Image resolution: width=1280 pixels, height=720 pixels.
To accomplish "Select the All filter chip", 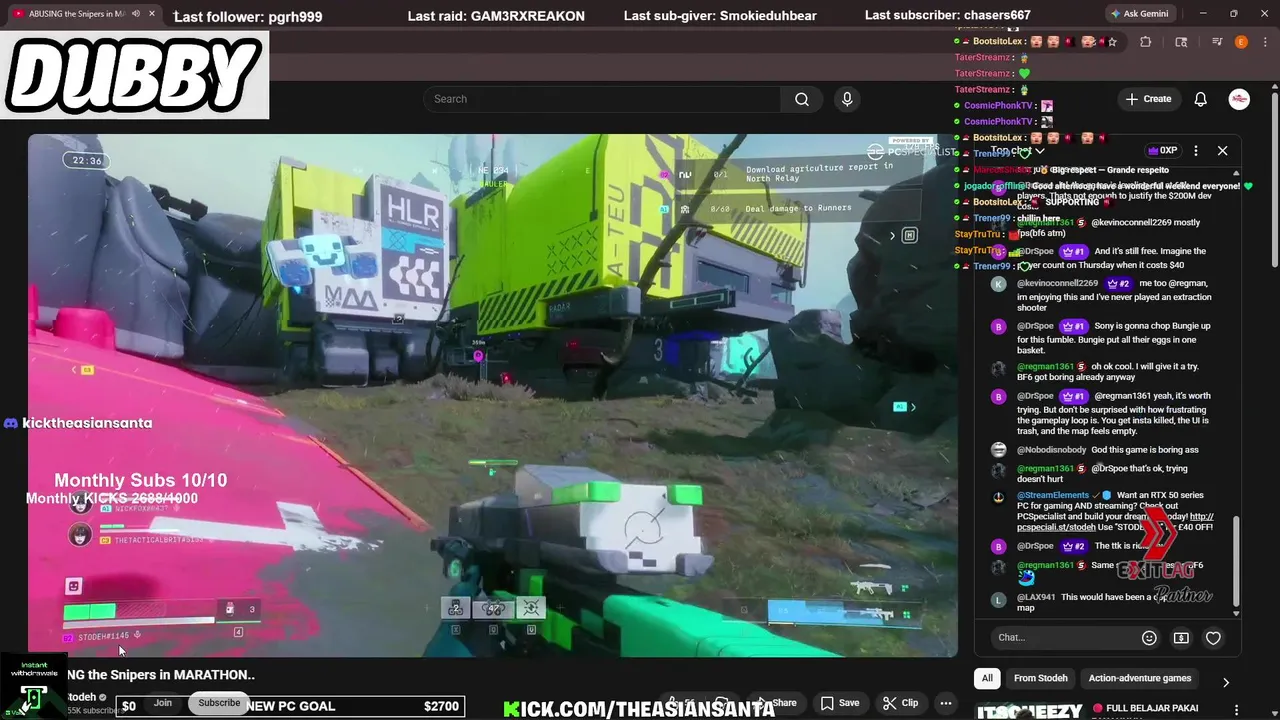I will pyautogui.click(x=987, y=678).
